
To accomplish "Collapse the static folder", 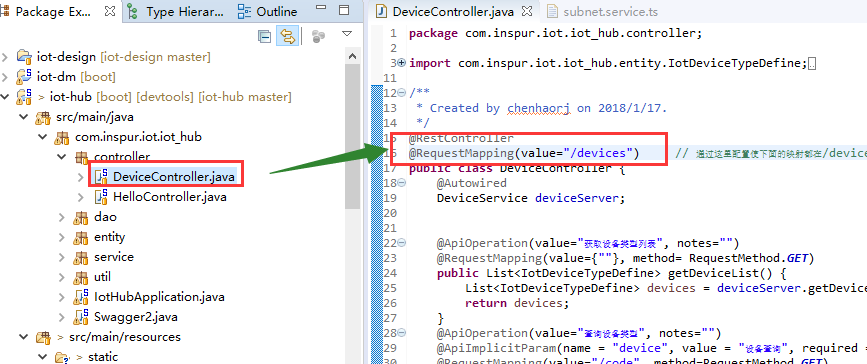I will pyautogui.click(x=43, y=357).
